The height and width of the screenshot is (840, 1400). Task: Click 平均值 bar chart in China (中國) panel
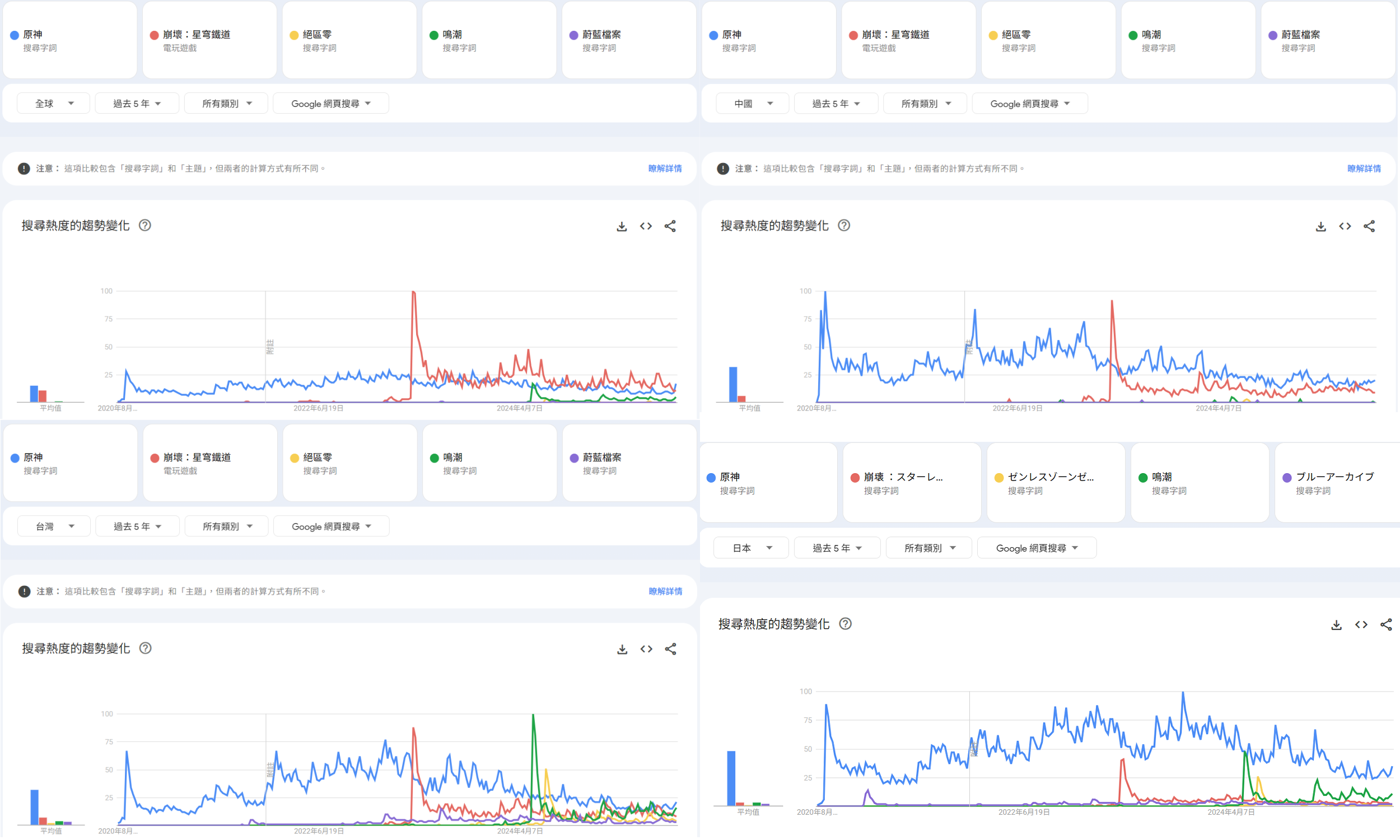coord(749,385)
